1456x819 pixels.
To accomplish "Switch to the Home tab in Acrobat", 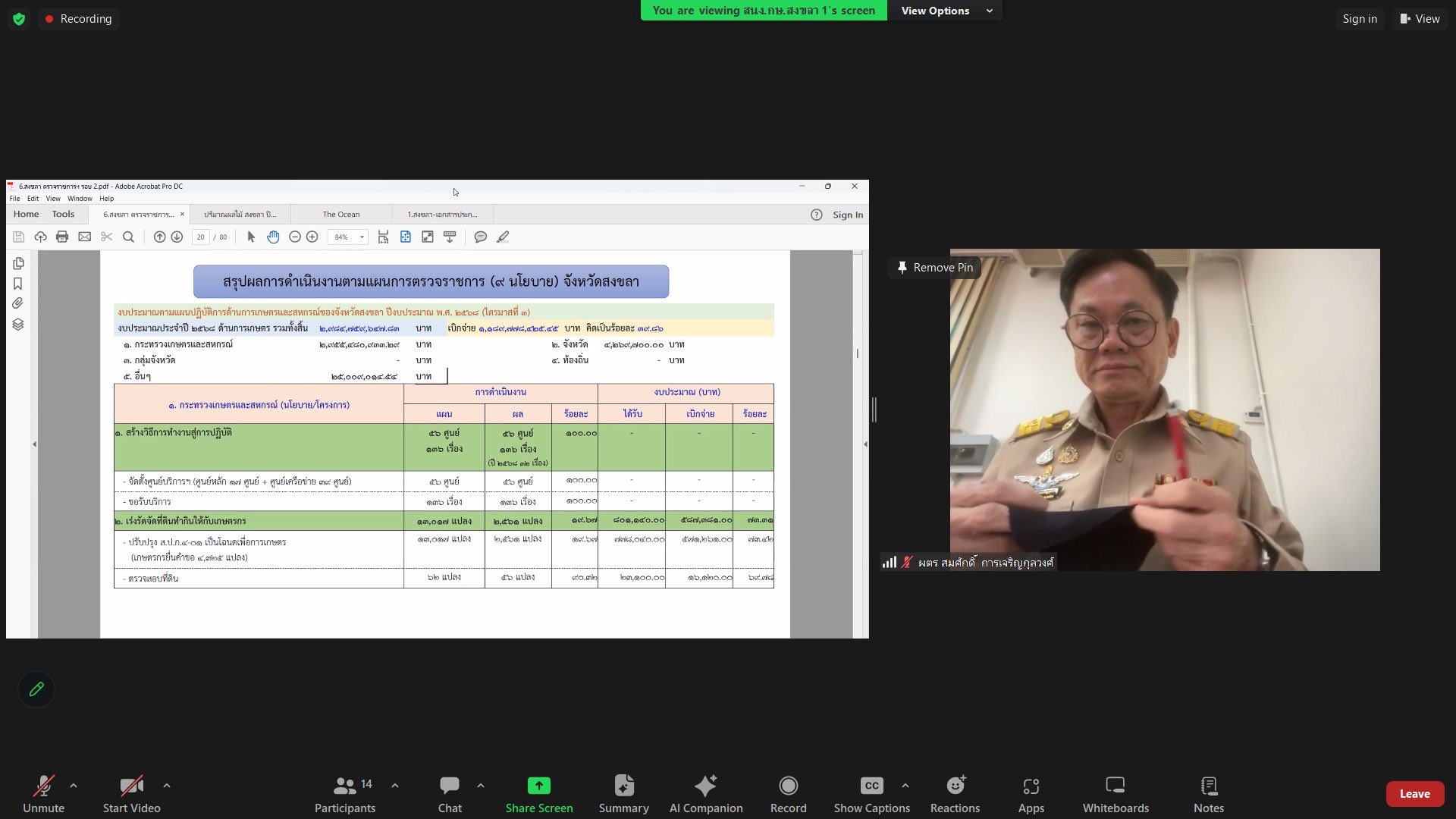I will click(x=26, y=215).
